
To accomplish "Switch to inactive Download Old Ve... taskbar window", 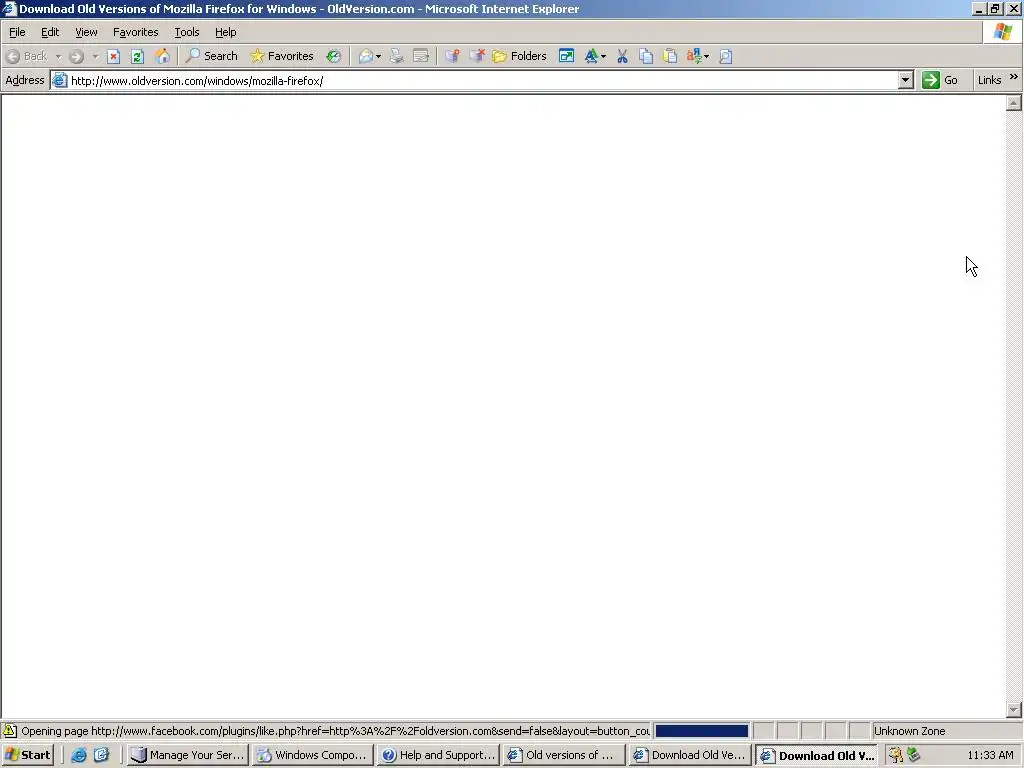I will [690, 755].
